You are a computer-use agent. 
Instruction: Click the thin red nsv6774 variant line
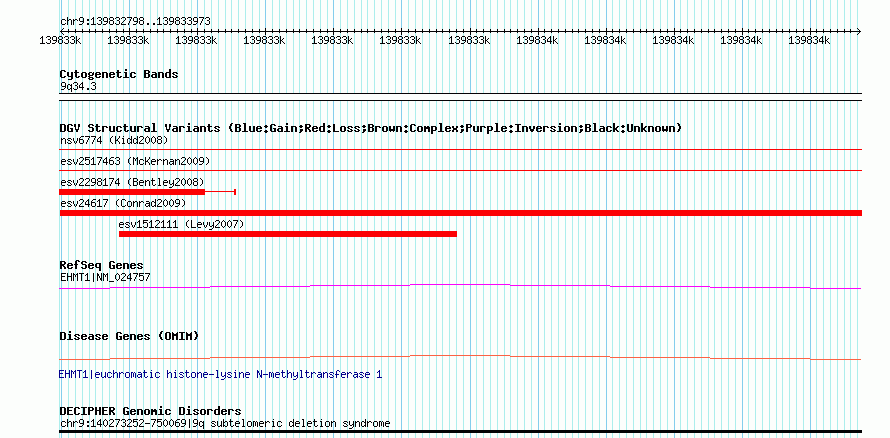461,150
